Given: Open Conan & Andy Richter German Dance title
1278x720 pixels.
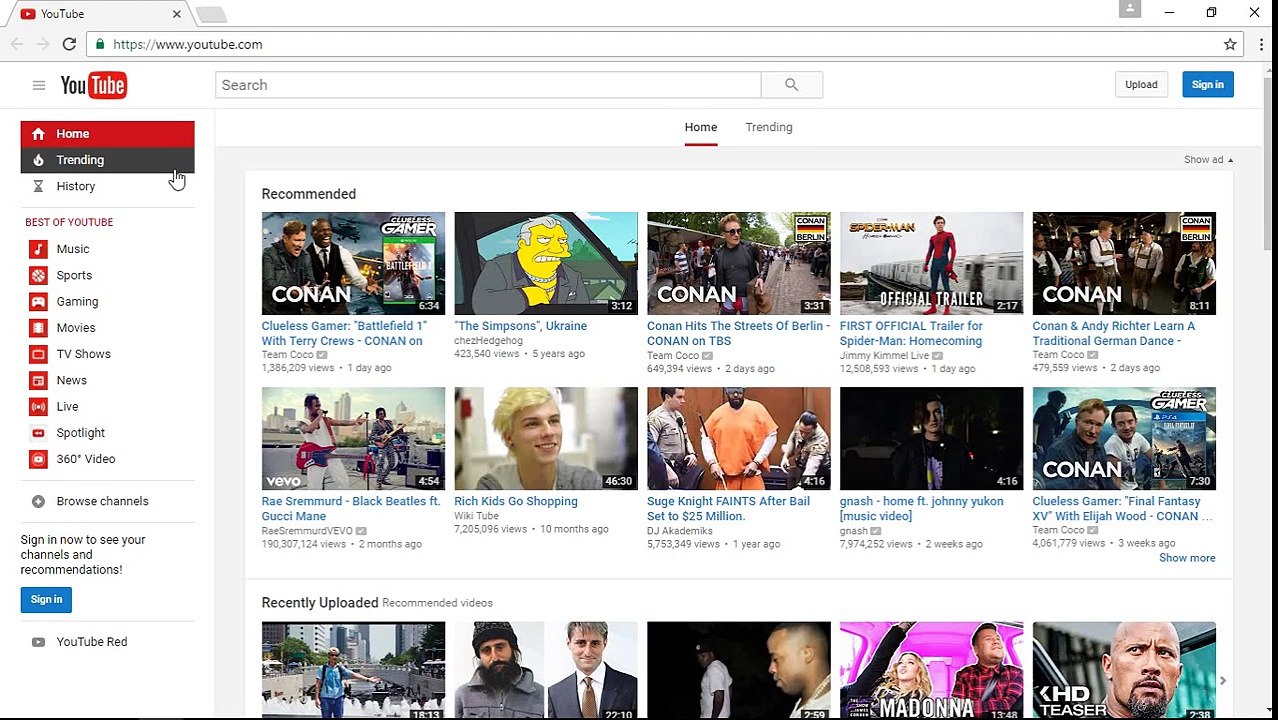Looking at the screenshot, I should coord(1114,333).
